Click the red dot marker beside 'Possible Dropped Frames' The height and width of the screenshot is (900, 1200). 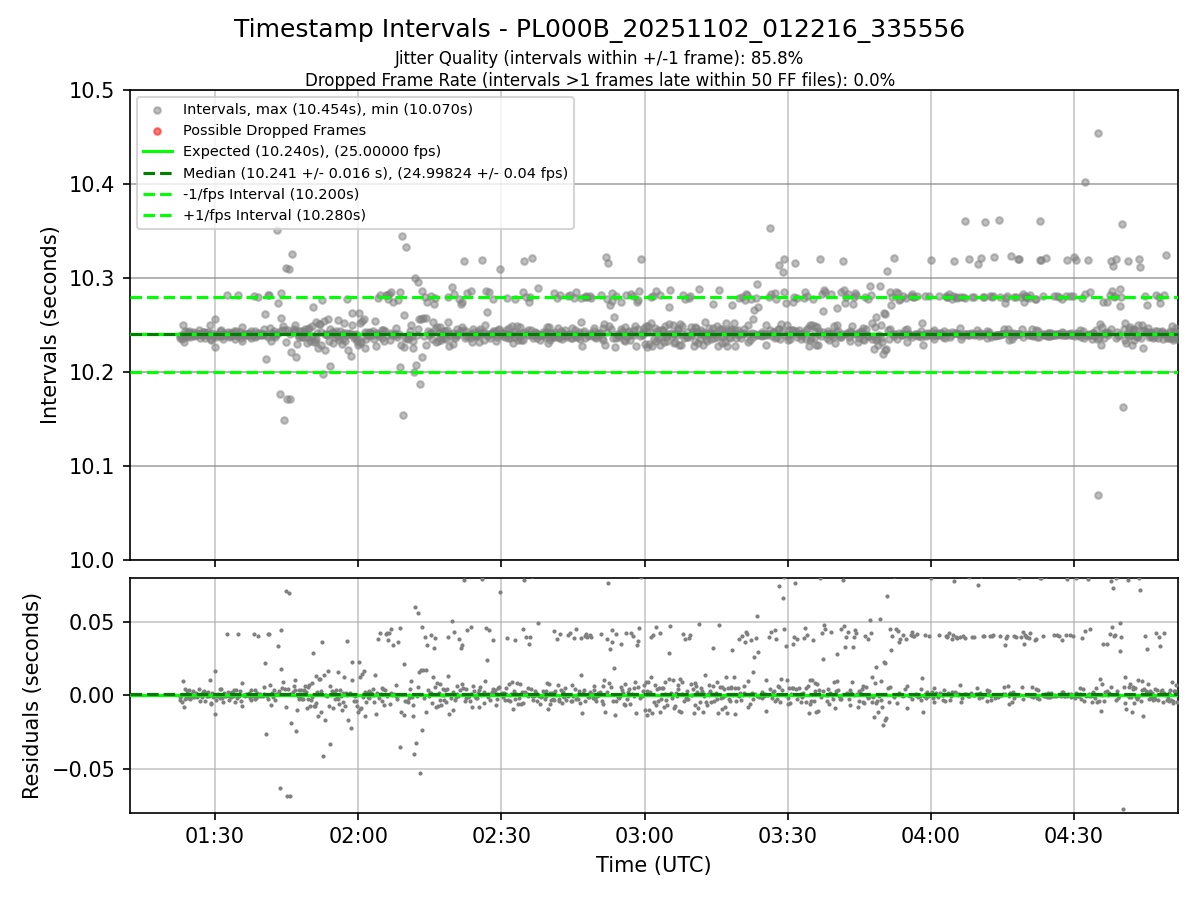[x=158, y=130]
